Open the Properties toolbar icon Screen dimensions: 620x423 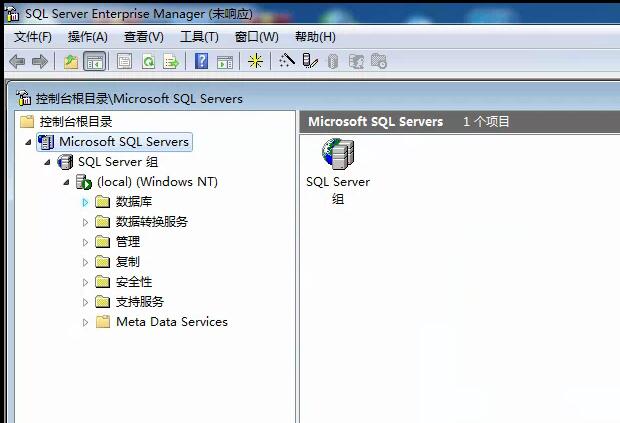pyautogui.click(x=124, y=62)
